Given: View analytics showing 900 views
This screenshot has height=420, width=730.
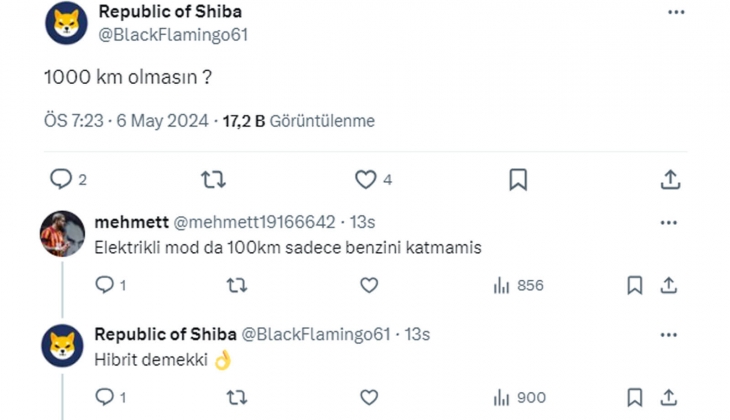Looking at the screenshot, I should pyautogui.click(x=518, y=398).
